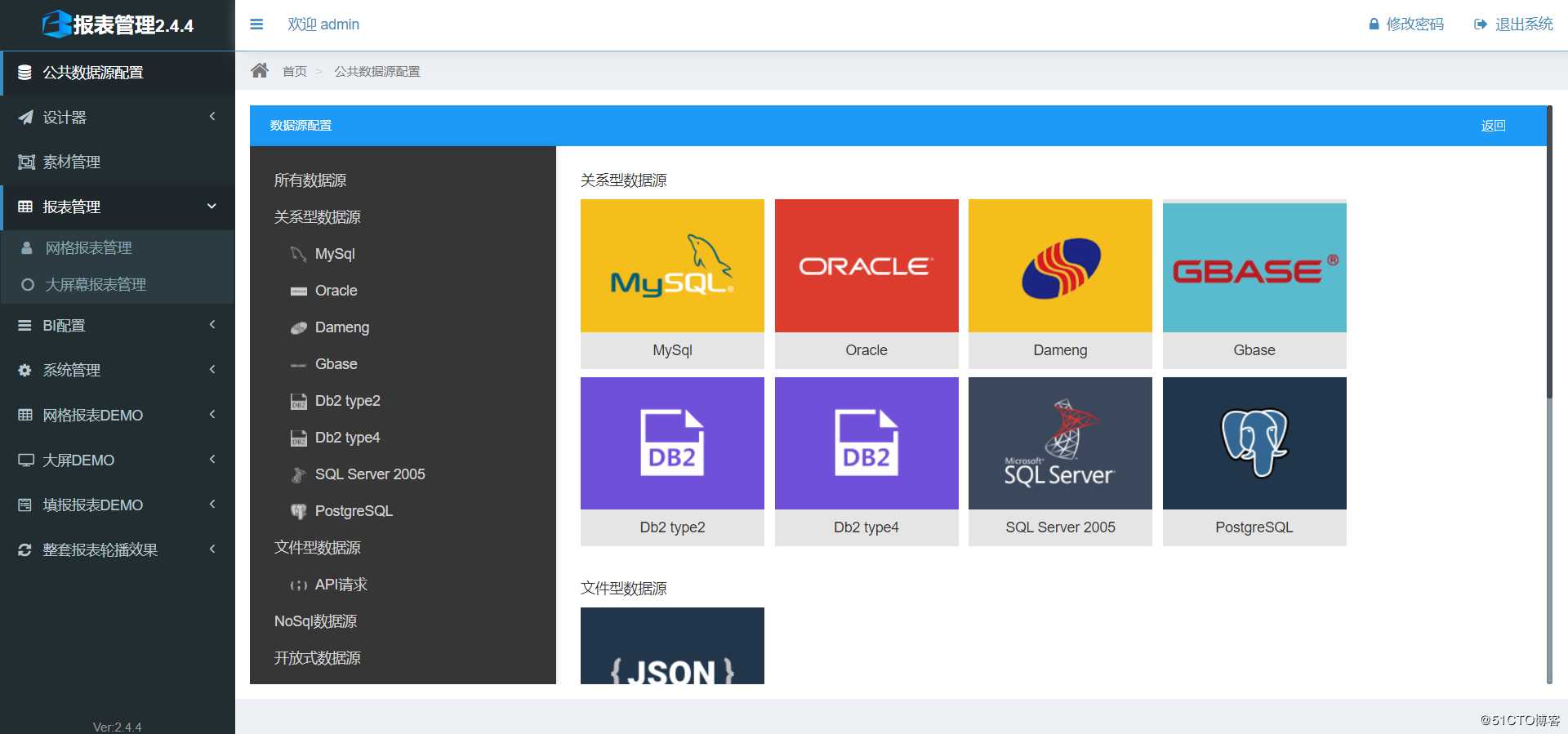Select the Db2 type2 data source tile
Image resolution: width=1568 pixels, height=734 pixels.
pos(672,461)
